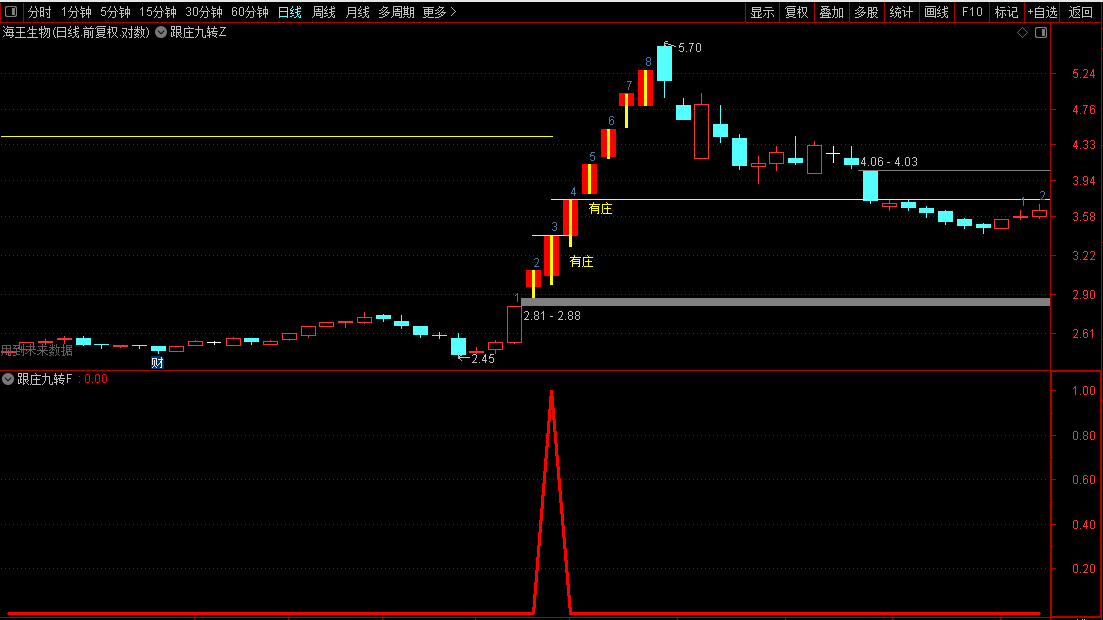Open the 显示 display menu

(762, 12)
